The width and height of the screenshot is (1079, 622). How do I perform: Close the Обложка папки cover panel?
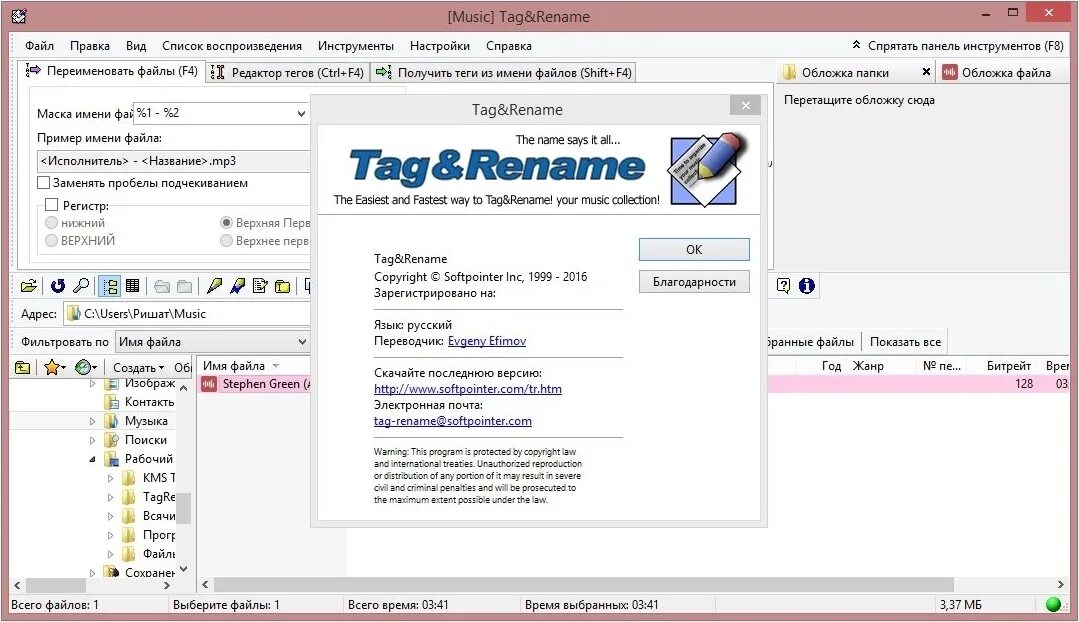pos(926,72)
